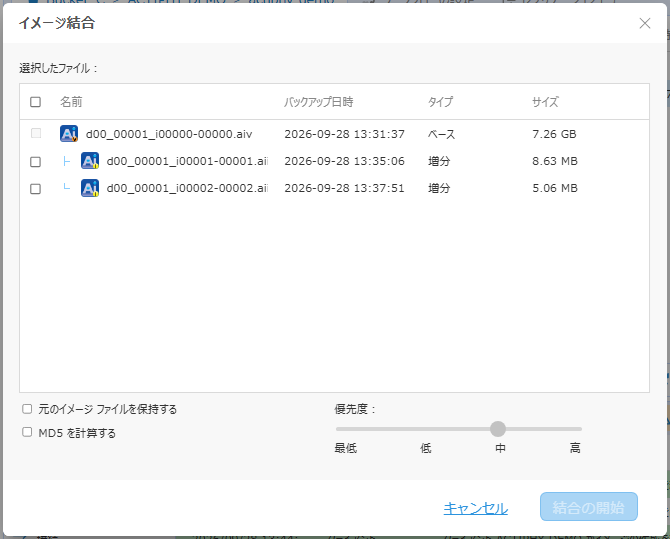Enable MD5 を計算する option
The image size is (670, 539).
[27, 432]
